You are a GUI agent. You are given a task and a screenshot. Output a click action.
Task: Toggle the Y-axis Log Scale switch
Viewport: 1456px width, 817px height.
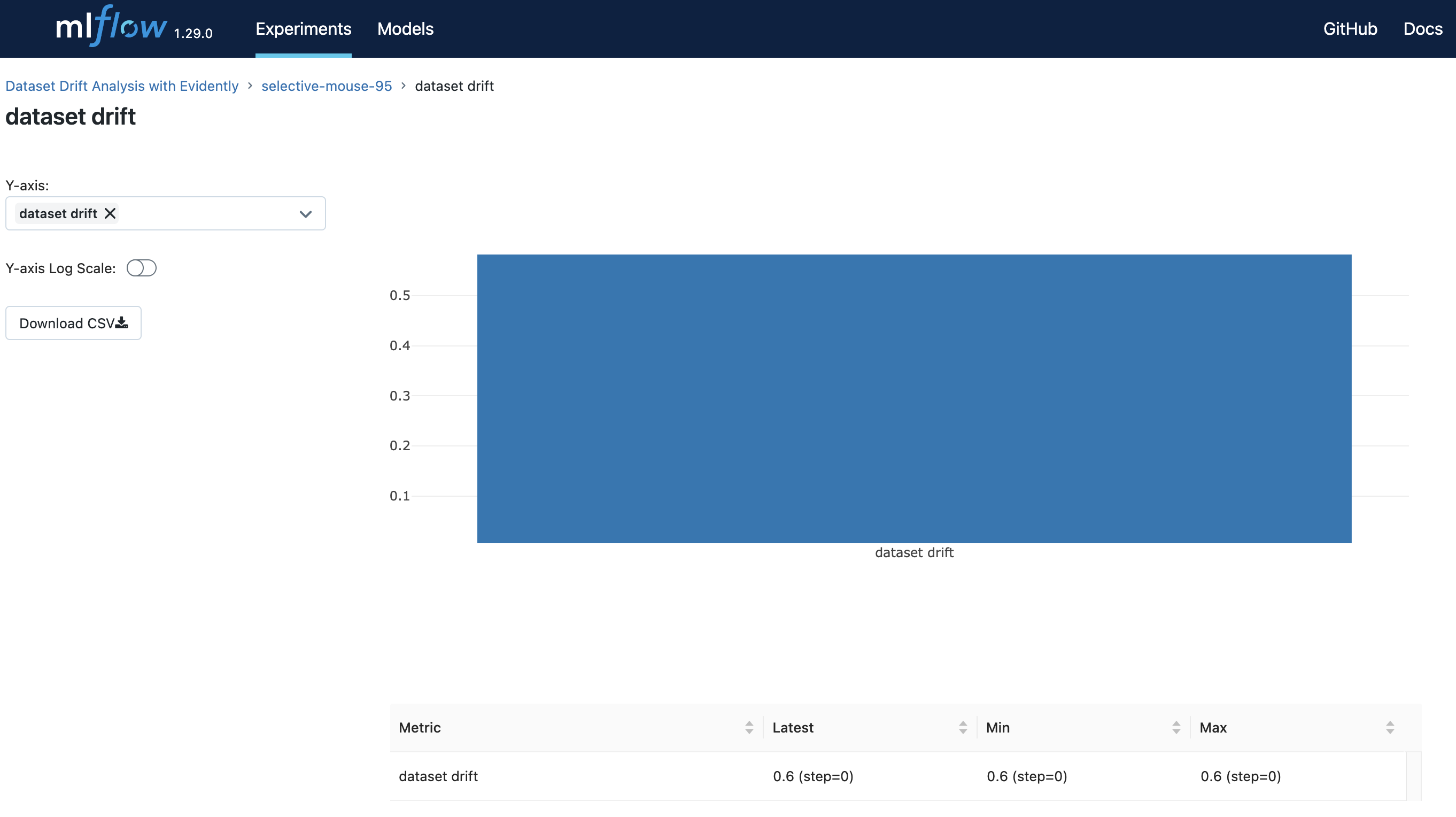click(x=141, y=268)
